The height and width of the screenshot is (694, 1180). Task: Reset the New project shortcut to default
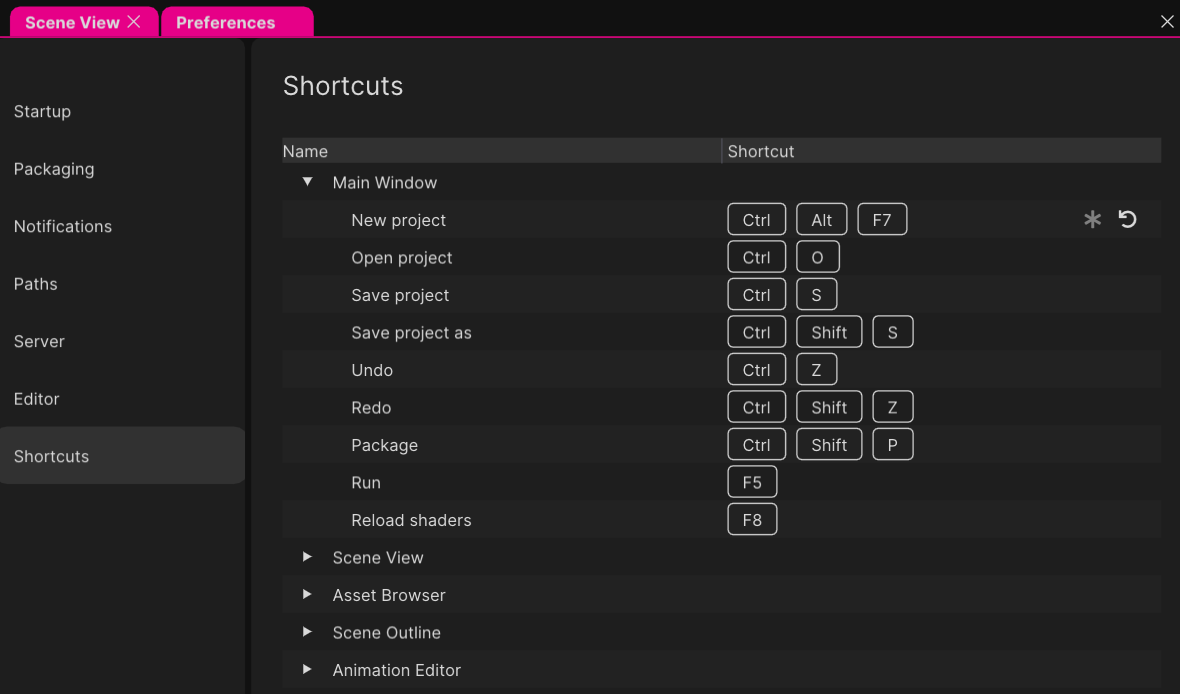click(x=1128, y=218)
